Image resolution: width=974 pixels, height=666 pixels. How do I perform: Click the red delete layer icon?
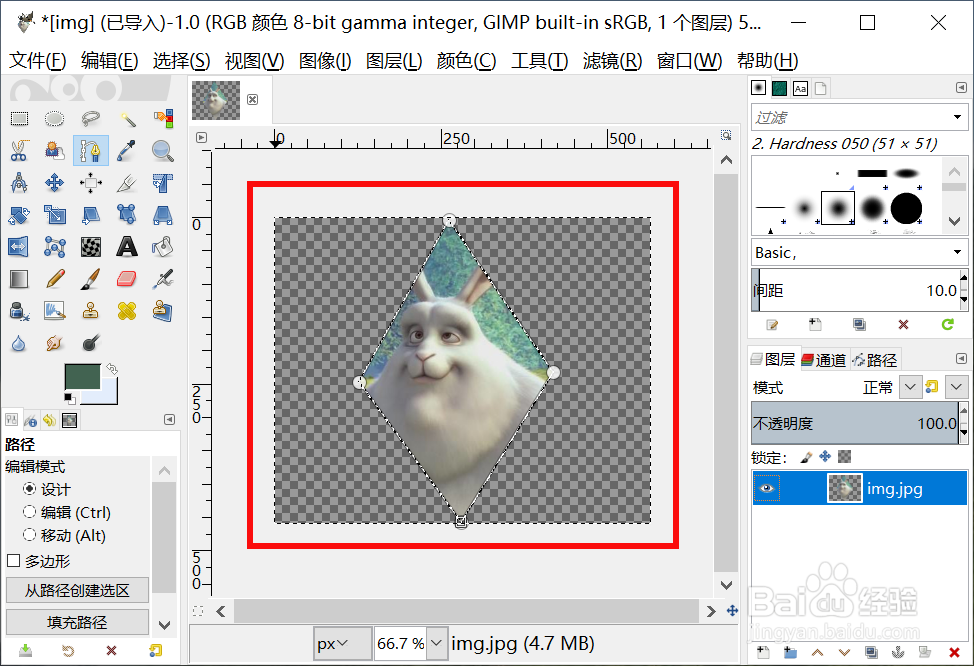coord(955,652)
